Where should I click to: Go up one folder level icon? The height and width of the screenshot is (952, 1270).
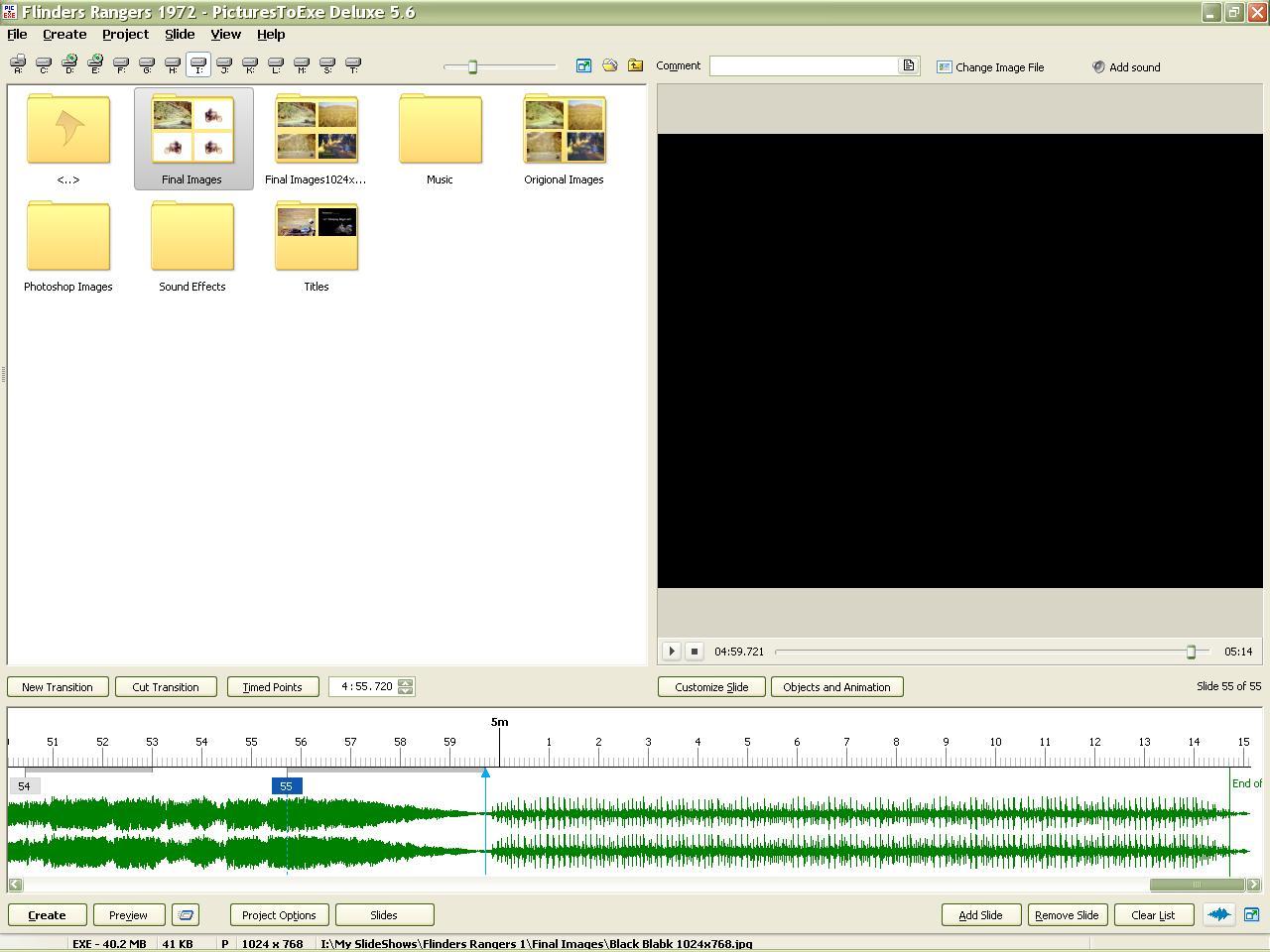pos(635,65)
